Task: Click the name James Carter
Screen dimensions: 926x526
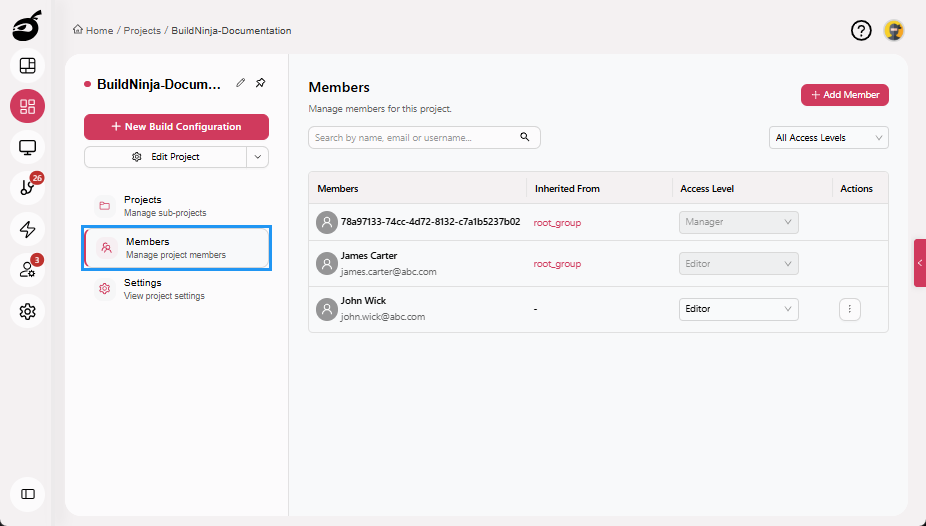Action: pyautogui.click(x=369, y=256)
